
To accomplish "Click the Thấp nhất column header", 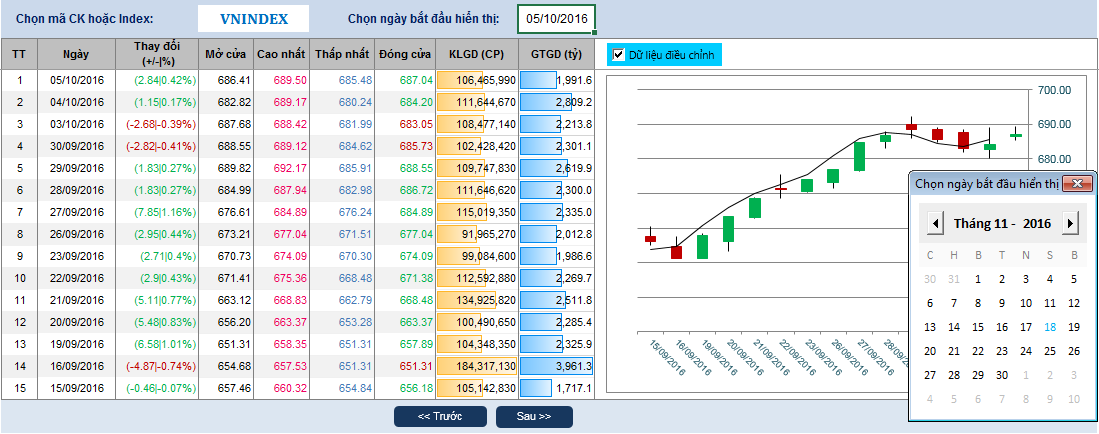I will [x=343, y=54].
